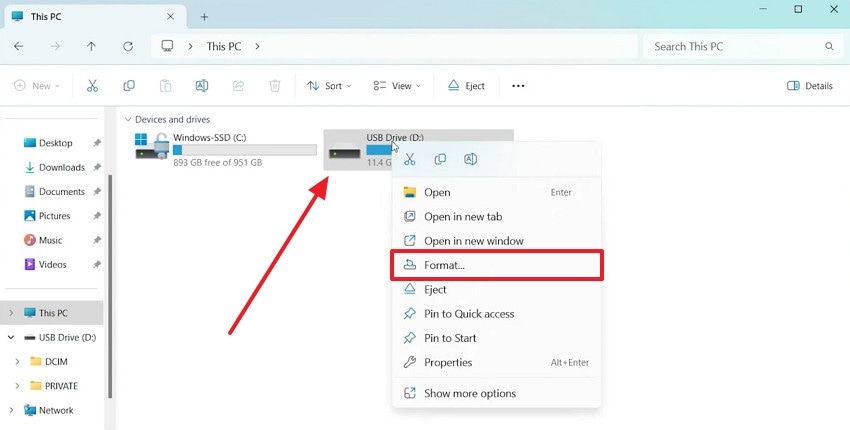Click the search magnifier icon

tap(829, 47)
